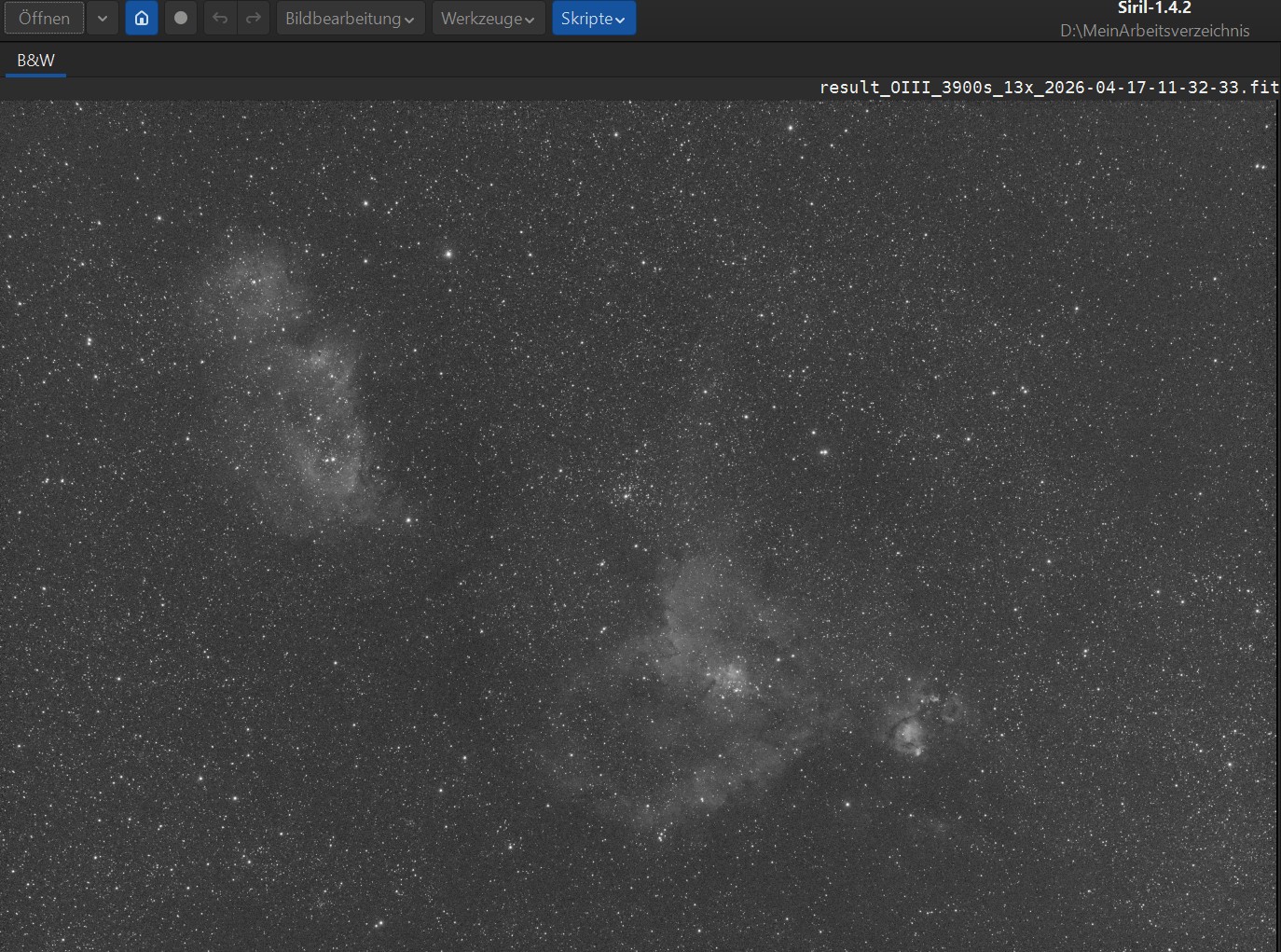Open the Skripte menu
The width and height of the screenshot is (1281, 952).
tap(593, 19)
